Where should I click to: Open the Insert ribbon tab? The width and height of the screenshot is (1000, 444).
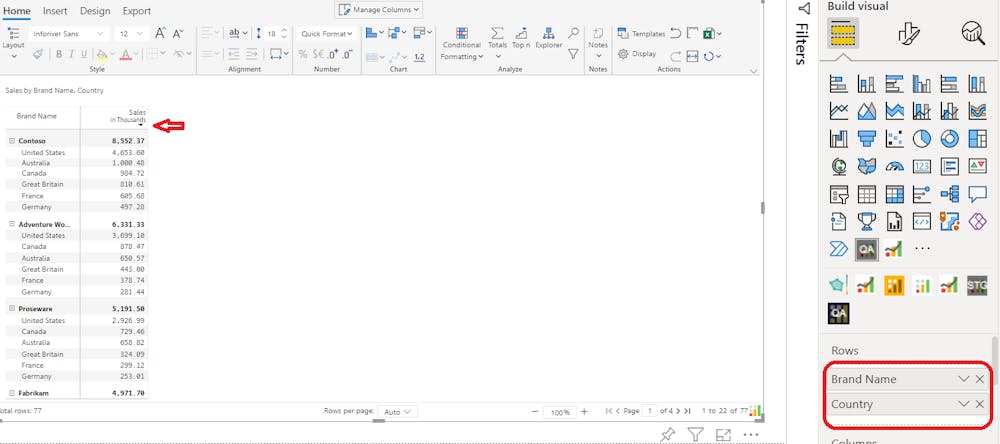[x=55, y=11]
